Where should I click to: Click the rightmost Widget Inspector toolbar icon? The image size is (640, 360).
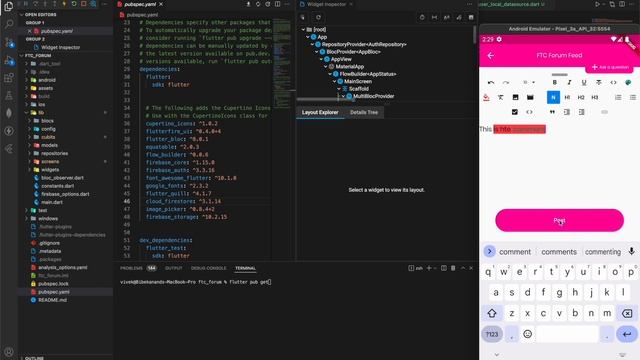coord(471,18)
